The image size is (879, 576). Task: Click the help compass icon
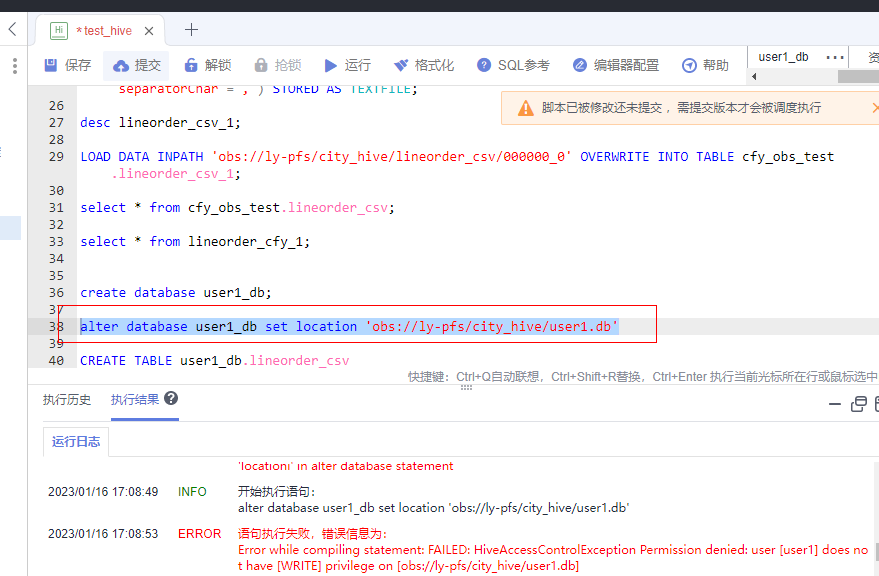pos(689,66)
